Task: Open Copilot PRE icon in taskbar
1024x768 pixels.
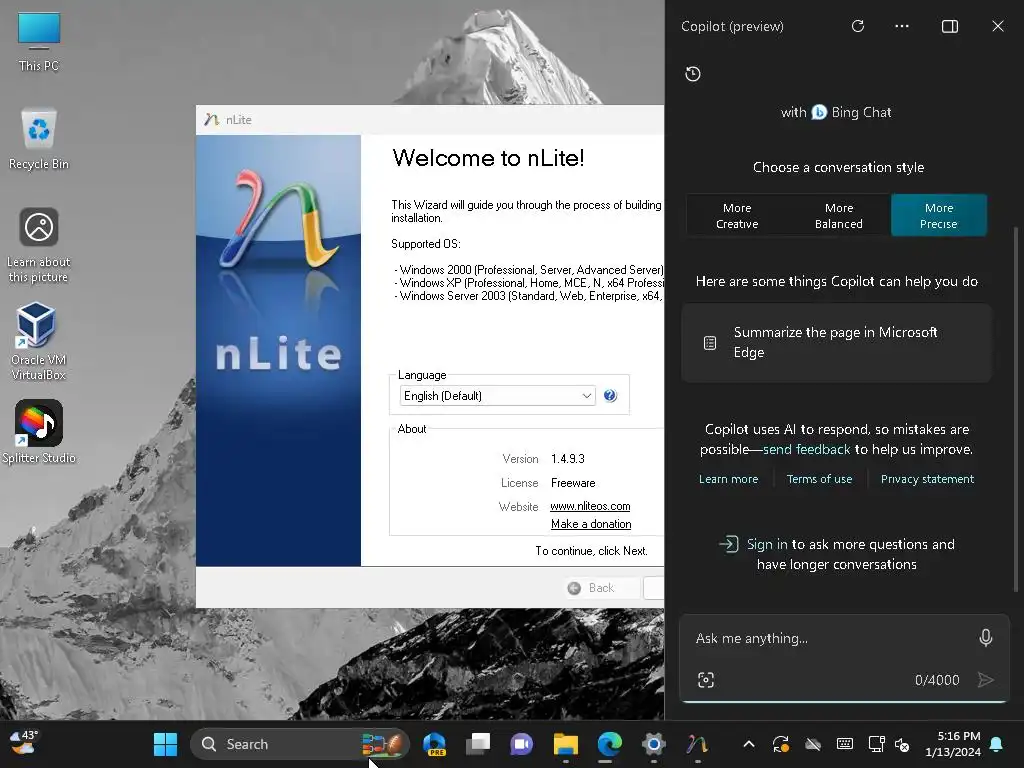Action: point(434,744)
